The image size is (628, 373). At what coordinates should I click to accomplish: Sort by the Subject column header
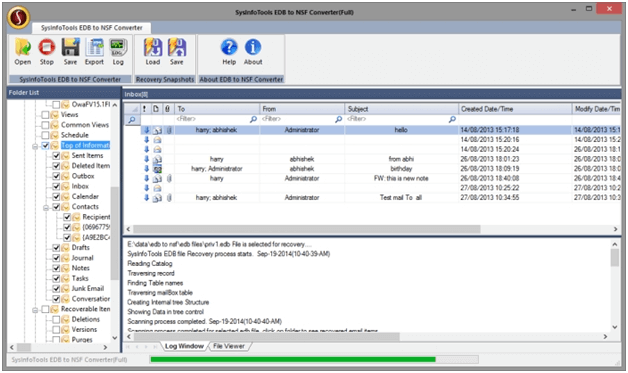[x=401, y=109]
